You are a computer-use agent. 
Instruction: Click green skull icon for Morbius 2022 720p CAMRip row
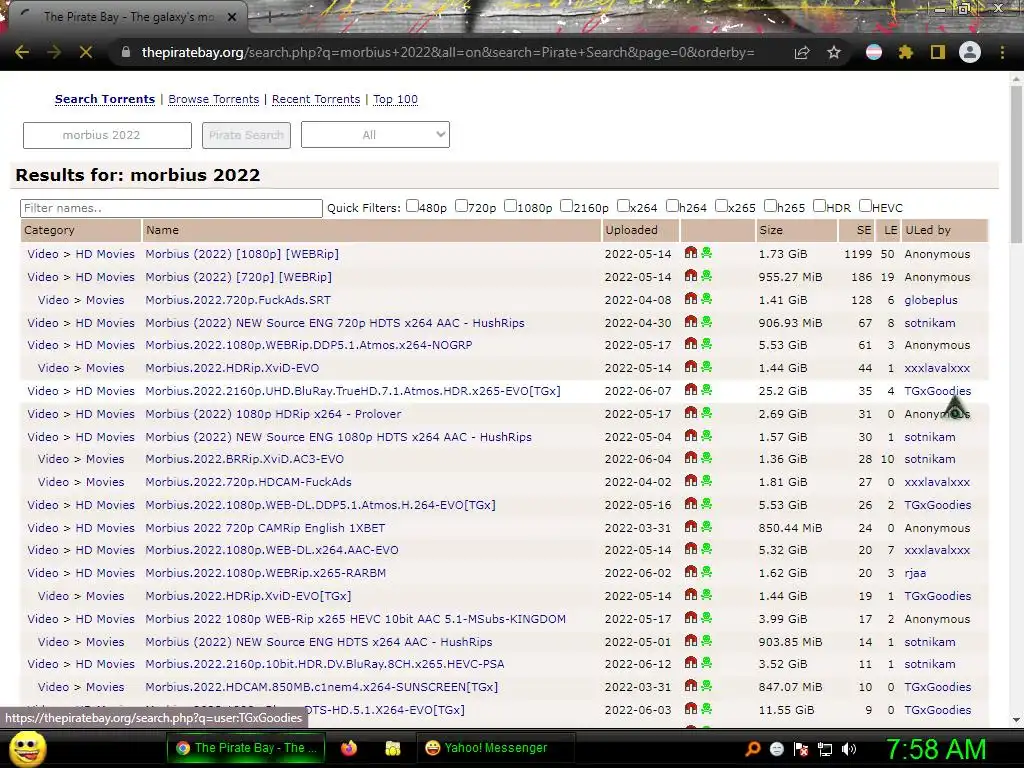point(707,526)
